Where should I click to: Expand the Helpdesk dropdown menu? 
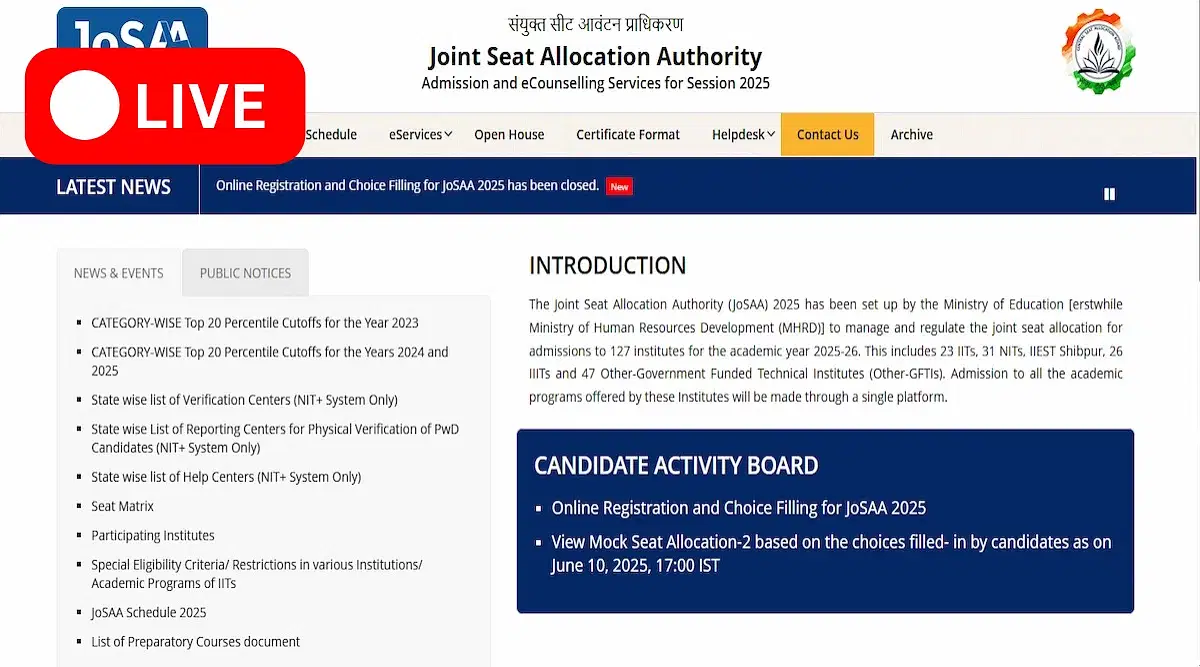[x=743, y=135]
